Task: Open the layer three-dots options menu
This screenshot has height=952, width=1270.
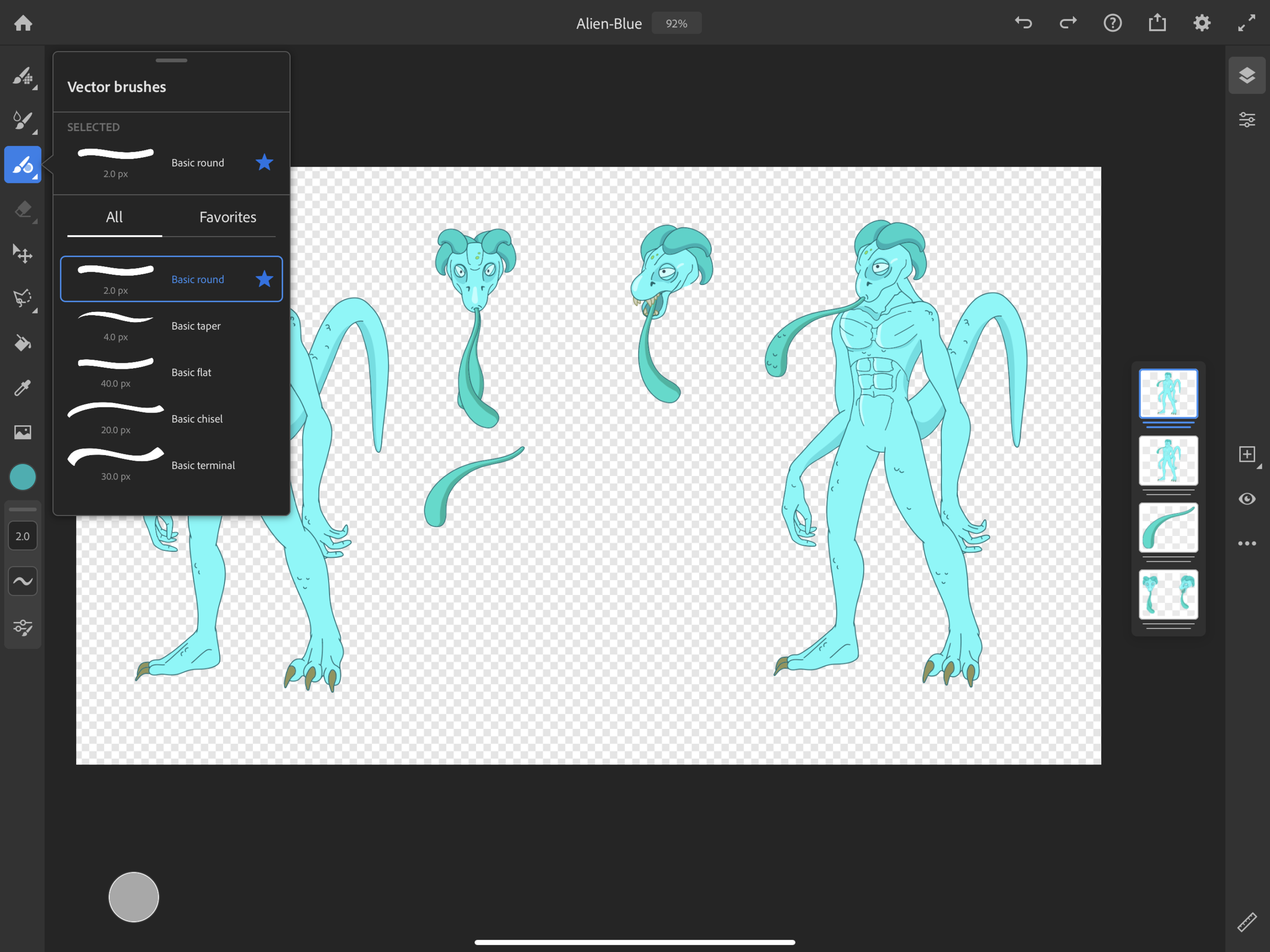Action: (x=1247, y=543)
